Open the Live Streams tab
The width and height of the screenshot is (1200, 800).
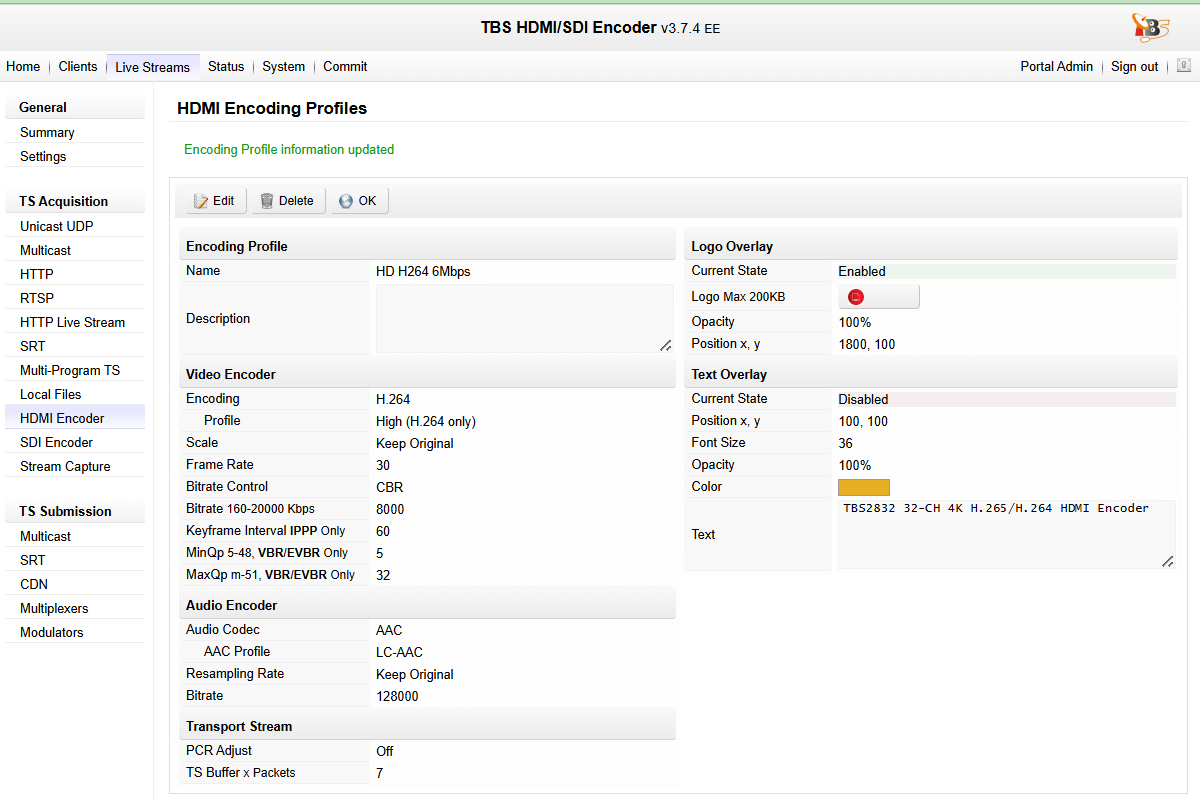pos(152,67)
